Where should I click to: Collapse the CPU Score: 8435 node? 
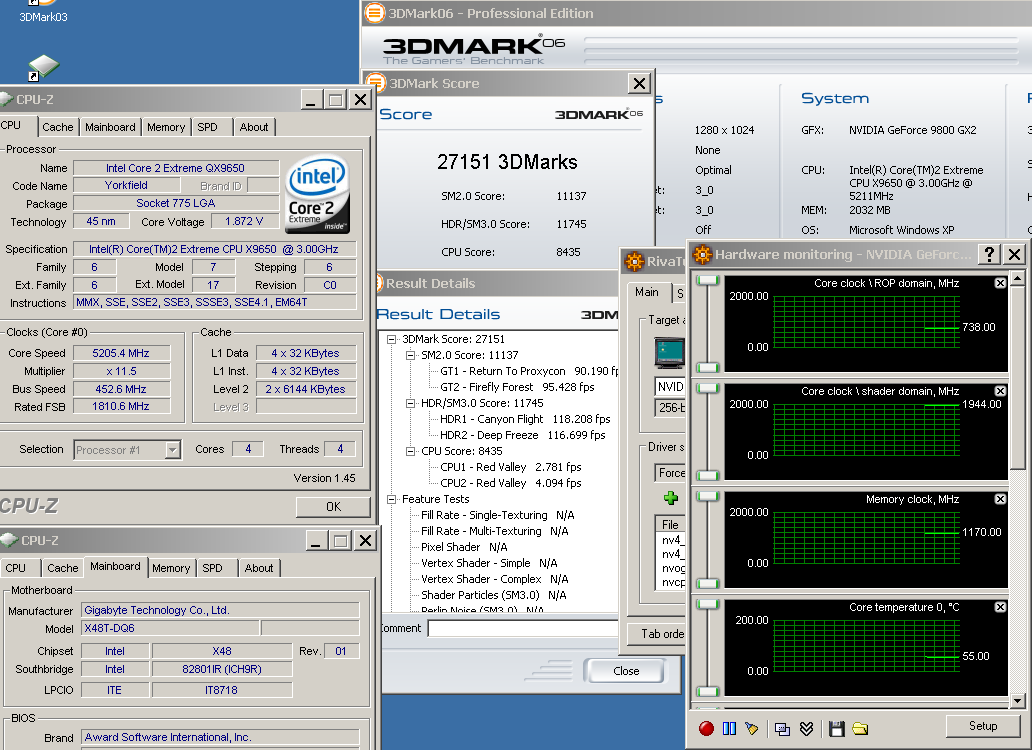pos(411,451)
